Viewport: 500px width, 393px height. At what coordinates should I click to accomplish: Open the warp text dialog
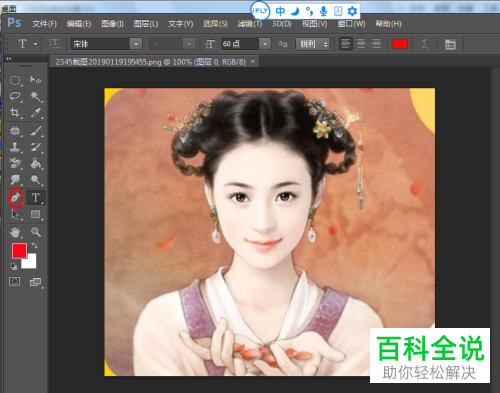click(x=424, y=44)
